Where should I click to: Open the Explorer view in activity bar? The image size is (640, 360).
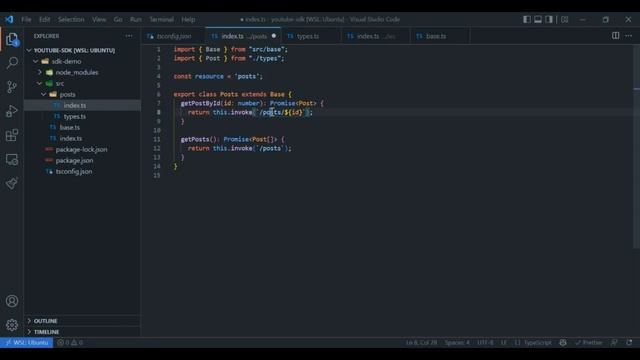(x=12, y=39)
